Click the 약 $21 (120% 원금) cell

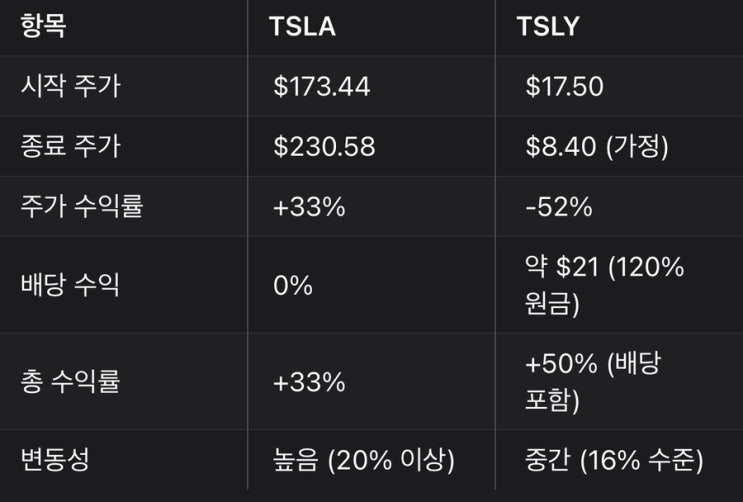click(x=604, y=285)
